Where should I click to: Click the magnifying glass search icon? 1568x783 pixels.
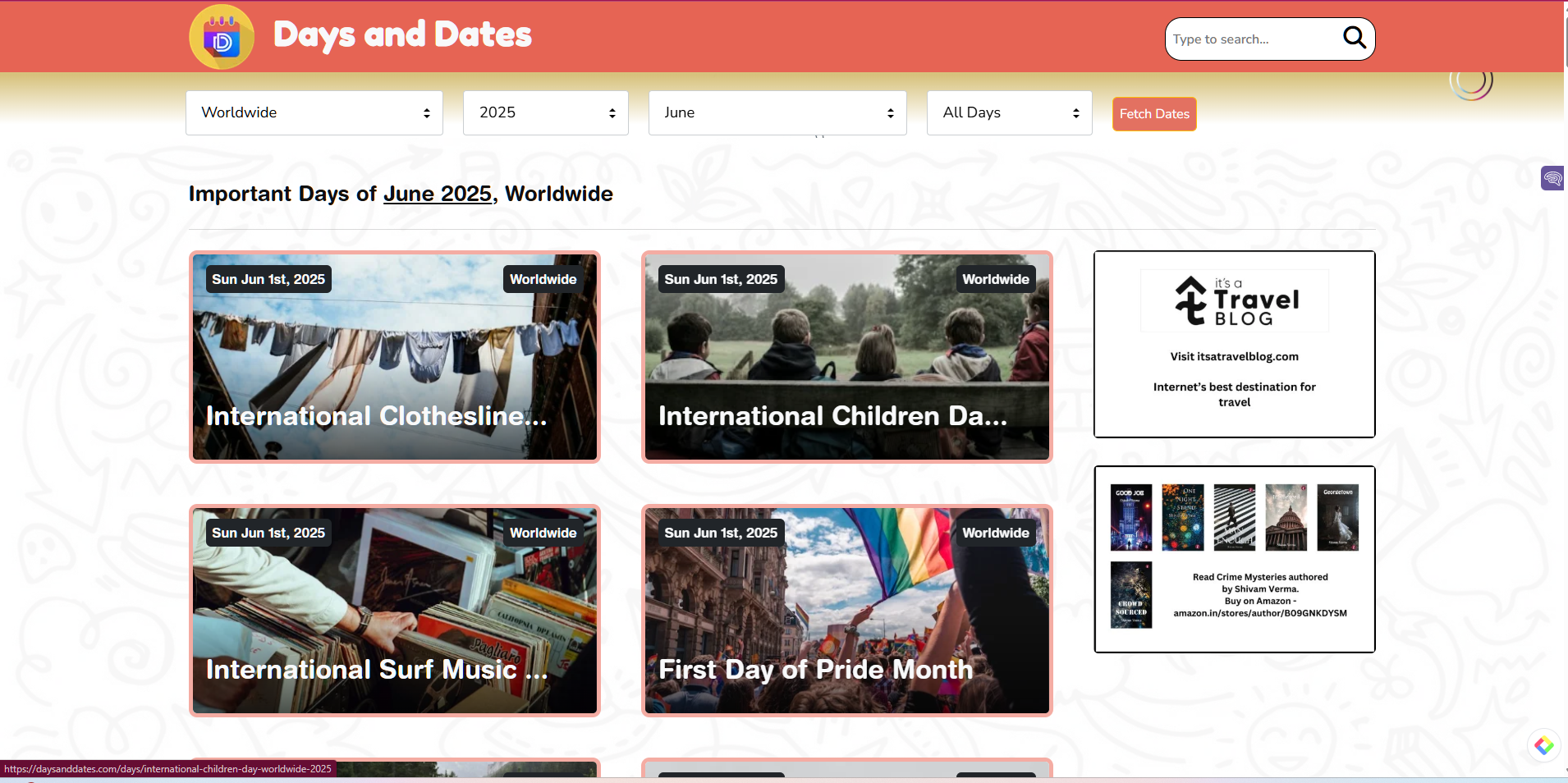tap(1354, 38)
